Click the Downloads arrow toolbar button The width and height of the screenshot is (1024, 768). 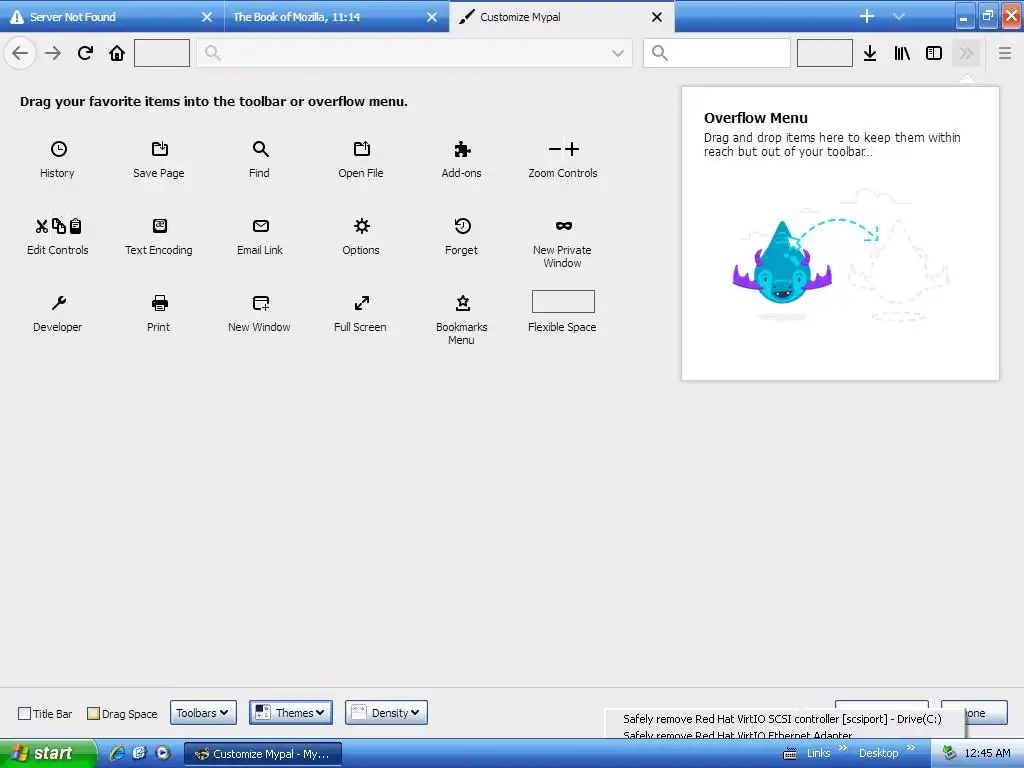[870, 53]
